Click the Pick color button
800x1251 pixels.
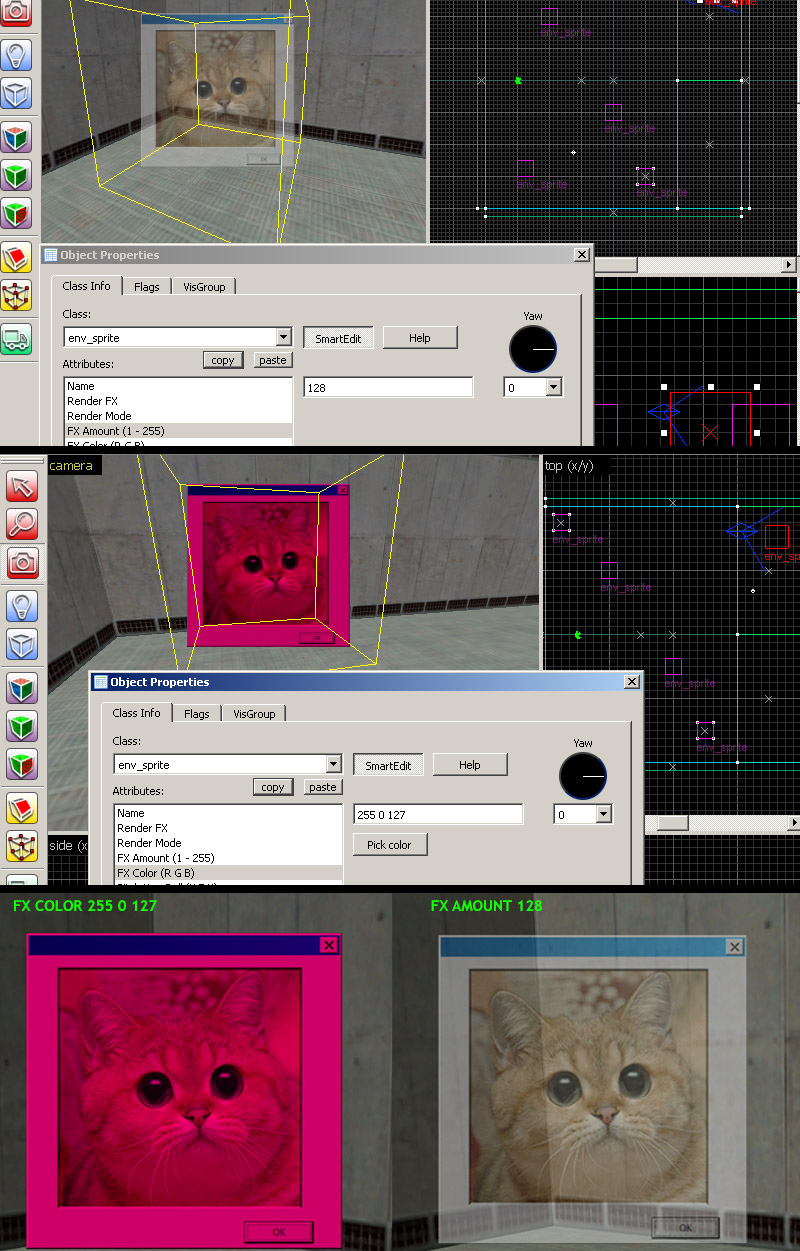click(x=390, y=845)
